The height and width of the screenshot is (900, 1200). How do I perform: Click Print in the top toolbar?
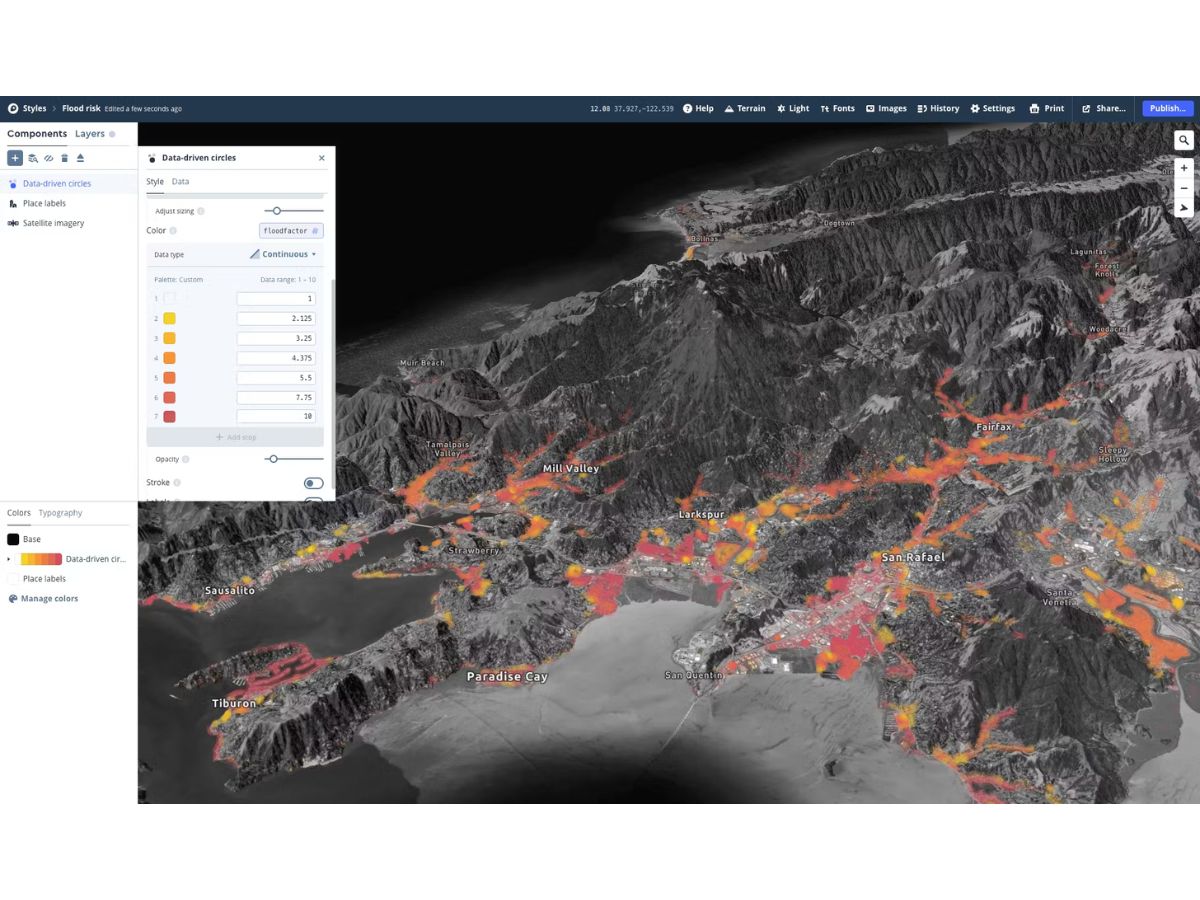pos(1047,108)
